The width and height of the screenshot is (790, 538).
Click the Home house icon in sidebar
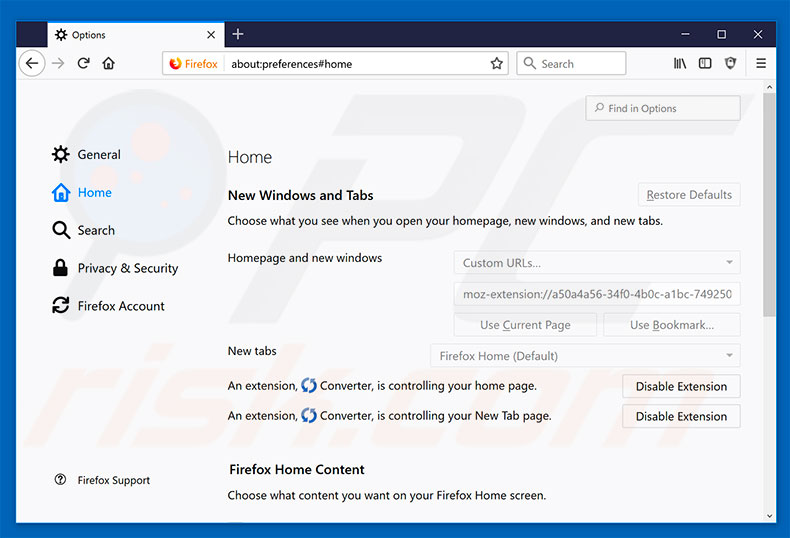tap(60, 192)
